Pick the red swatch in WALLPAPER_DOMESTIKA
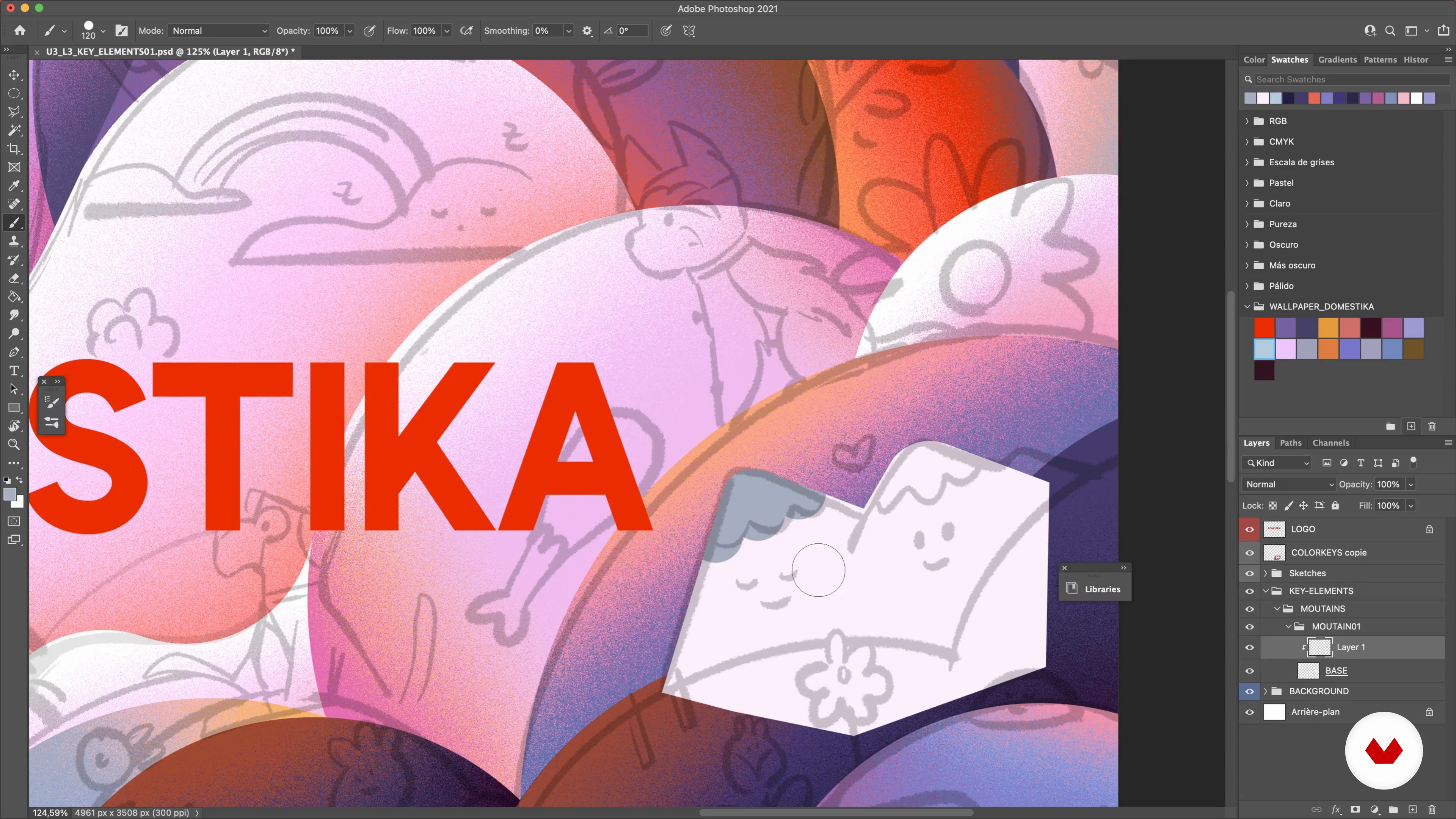 (1264, 327)
